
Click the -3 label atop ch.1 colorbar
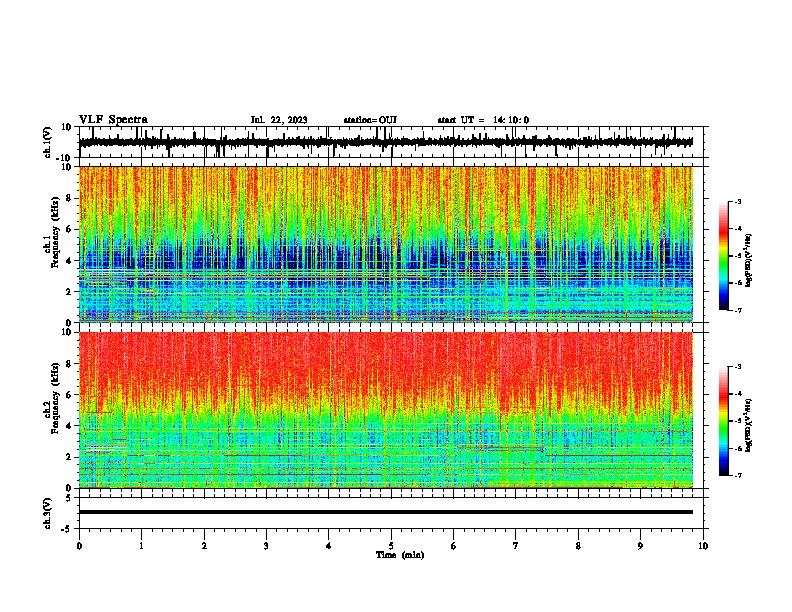pyautogui.click(x=738, y=201)
